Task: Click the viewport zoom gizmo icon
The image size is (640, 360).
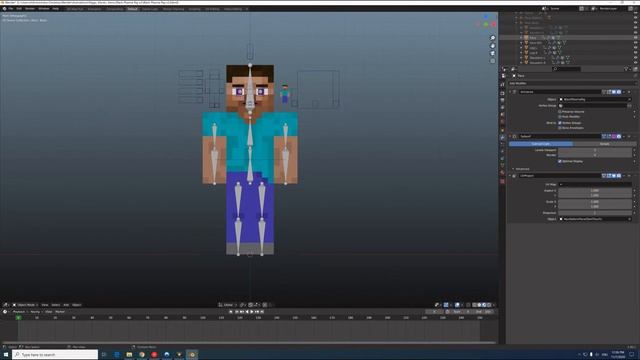Action: tap(493, 38)
